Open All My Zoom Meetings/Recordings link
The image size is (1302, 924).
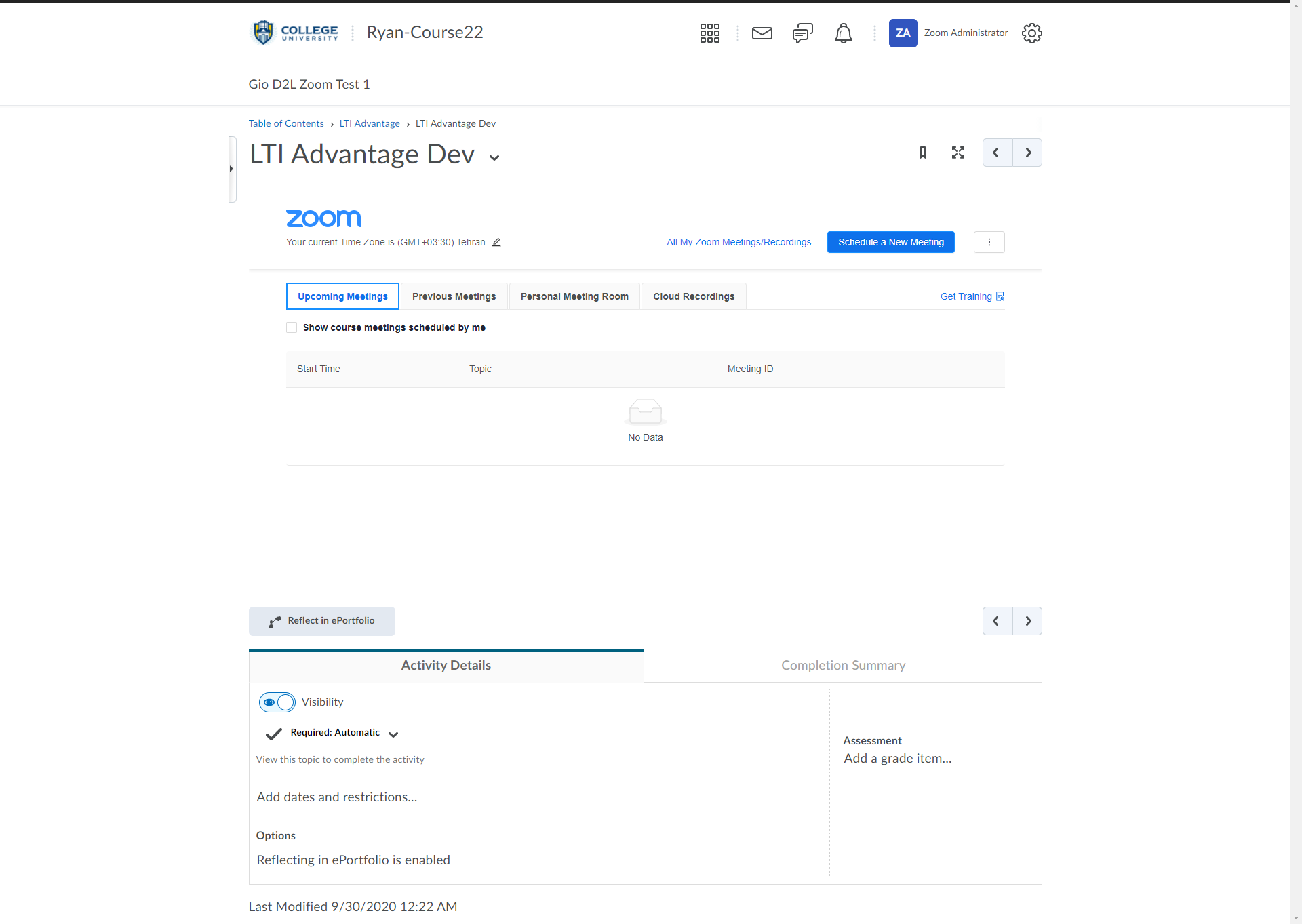738,242
